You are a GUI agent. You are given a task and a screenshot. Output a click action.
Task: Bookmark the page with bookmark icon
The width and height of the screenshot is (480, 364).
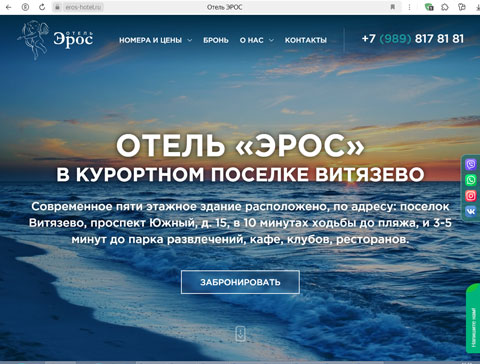point(393,7)
